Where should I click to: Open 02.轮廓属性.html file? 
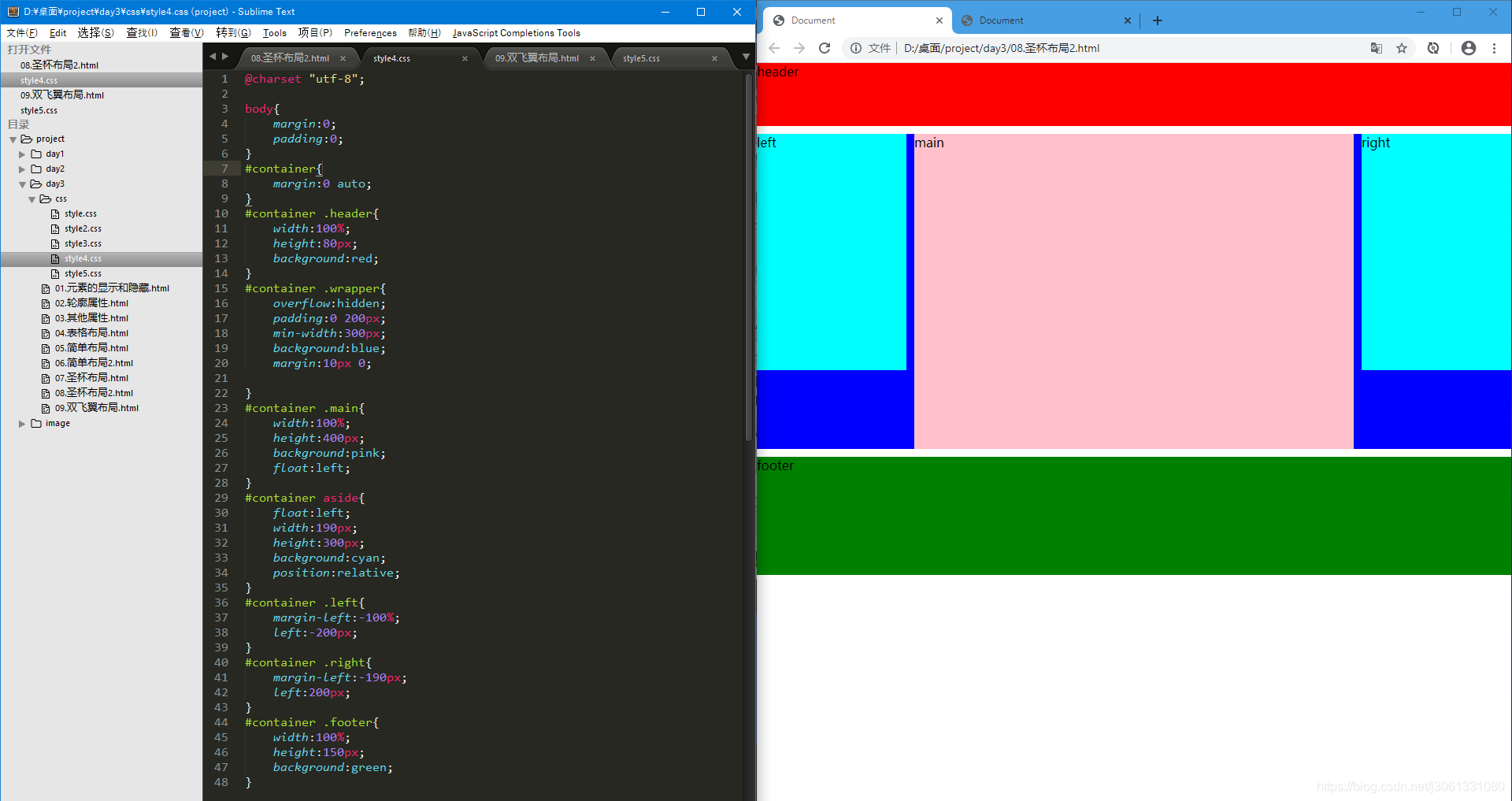point(91,303)
